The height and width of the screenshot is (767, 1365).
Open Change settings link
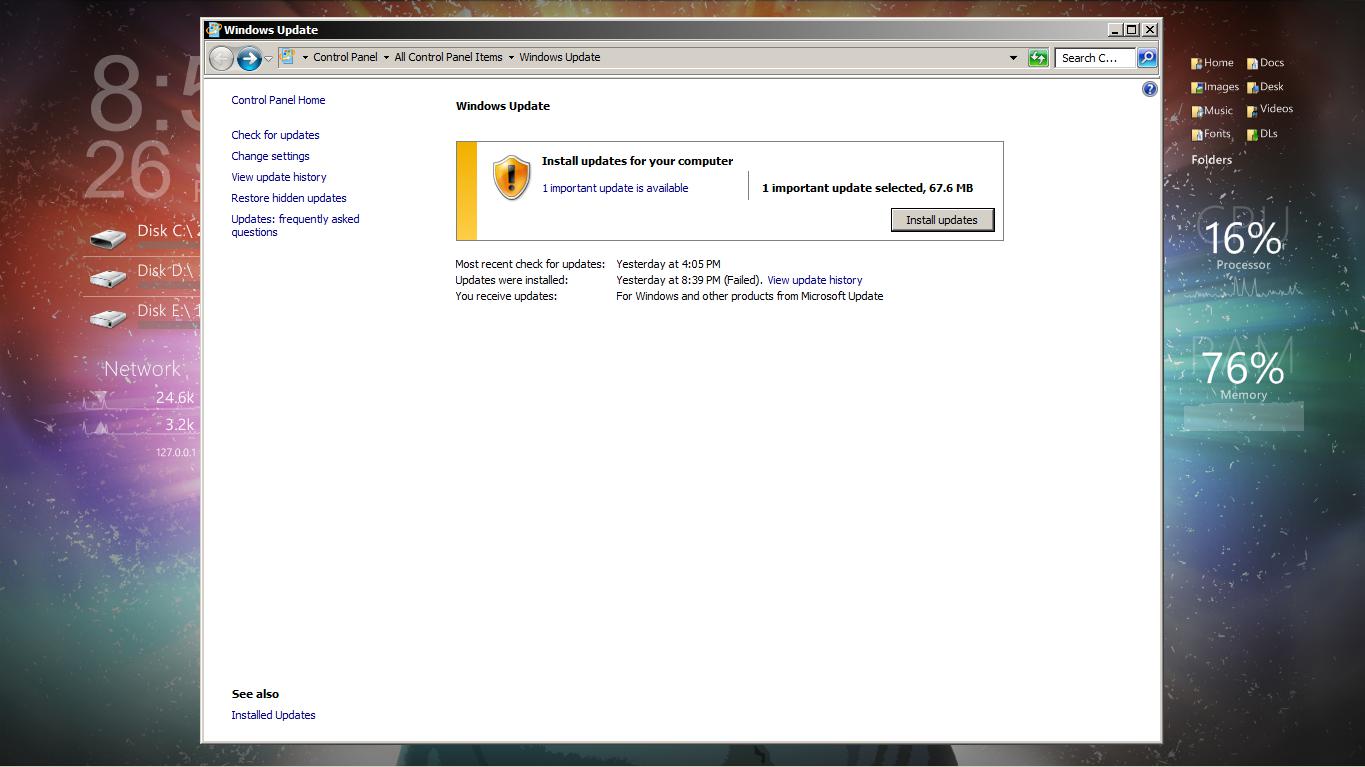(270, 156)
